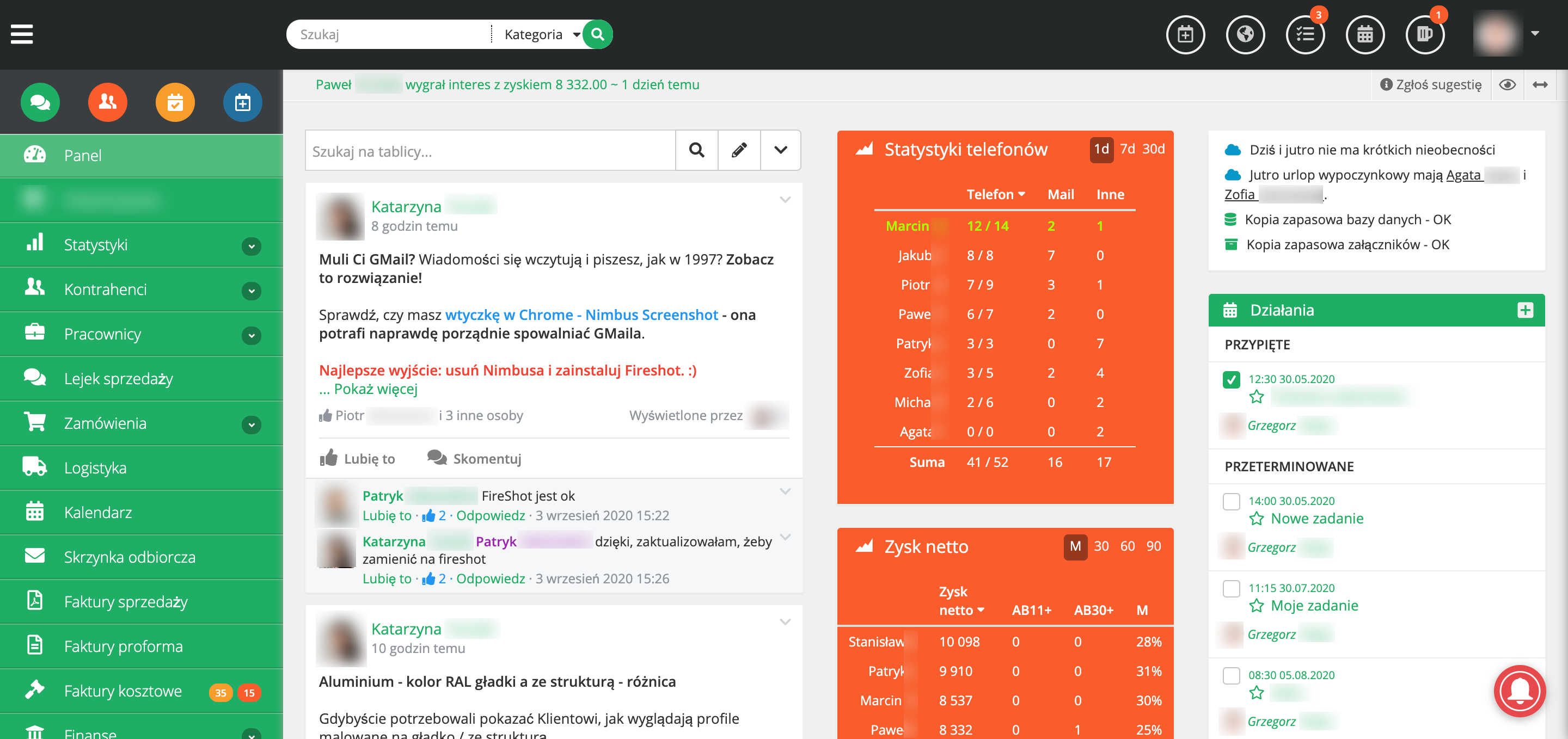Add a new action via plus in Działania panel

(x=1525, y=310)
